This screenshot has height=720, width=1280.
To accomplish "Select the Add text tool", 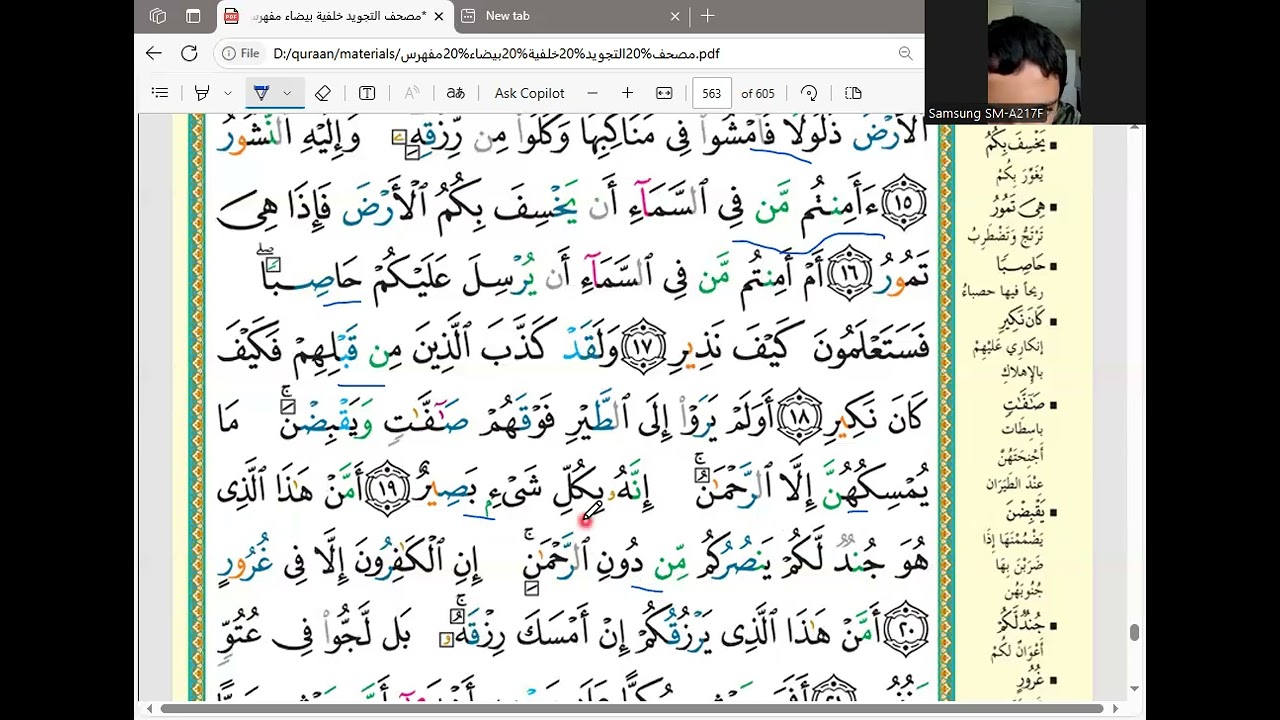I will [367, 93].
